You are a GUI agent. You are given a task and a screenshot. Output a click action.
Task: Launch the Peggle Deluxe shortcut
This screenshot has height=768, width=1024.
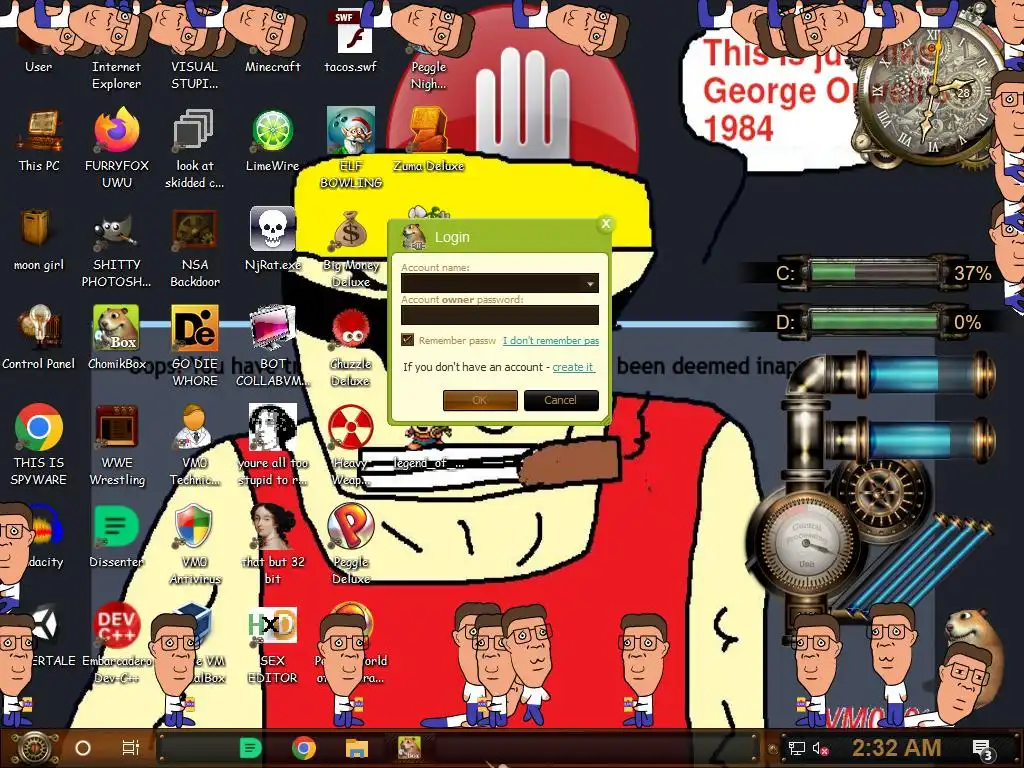coord(351,544)
